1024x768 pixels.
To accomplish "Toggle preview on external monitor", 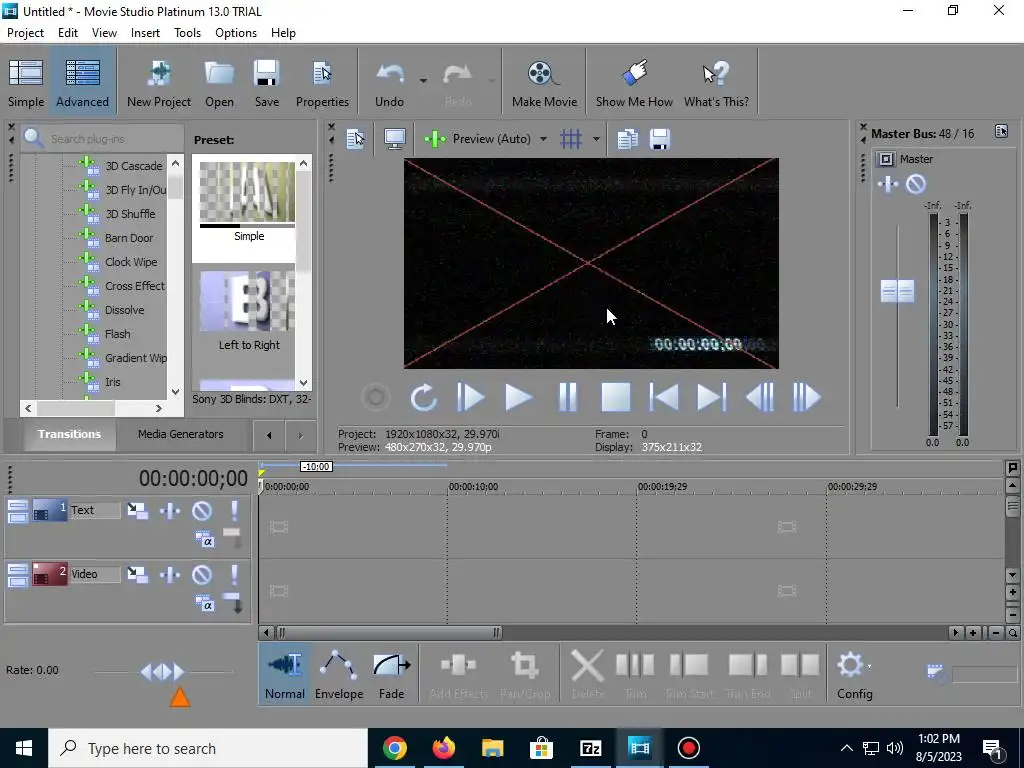I will [394, 139].
